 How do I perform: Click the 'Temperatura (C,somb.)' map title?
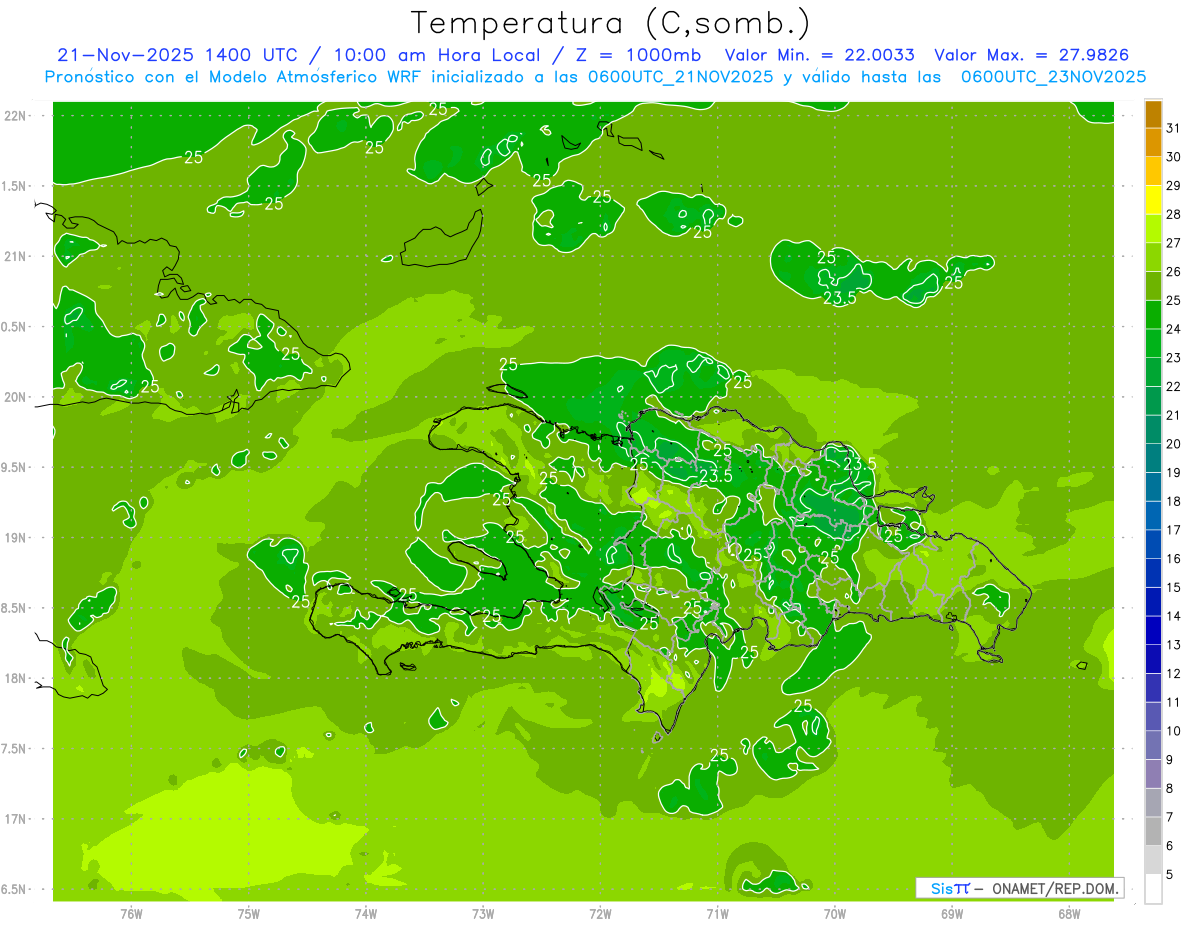click(x=610, y=23)
